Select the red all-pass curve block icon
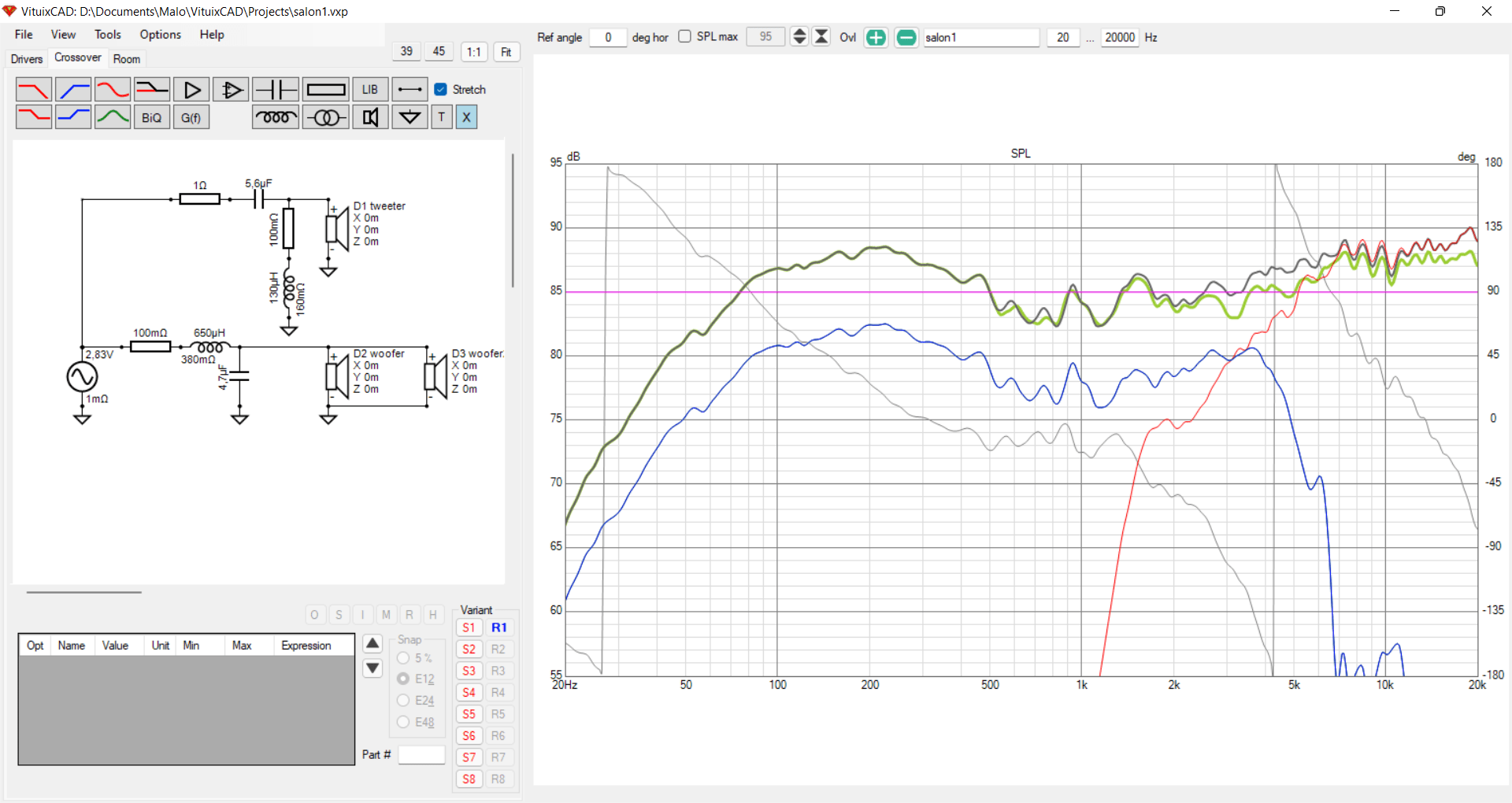Viewport: 1512px width, 803px height. point(113,90)
